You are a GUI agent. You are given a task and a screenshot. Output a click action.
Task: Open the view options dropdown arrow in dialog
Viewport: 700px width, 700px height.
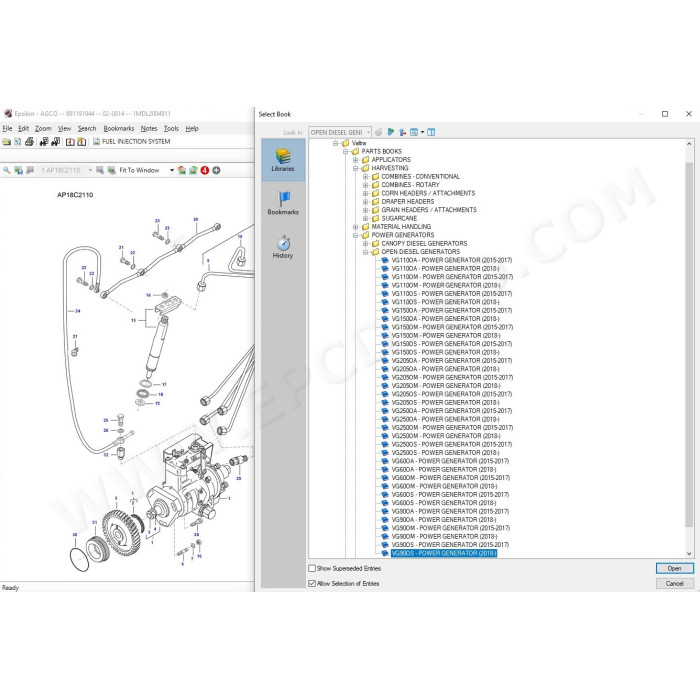[x=422, y=132]
